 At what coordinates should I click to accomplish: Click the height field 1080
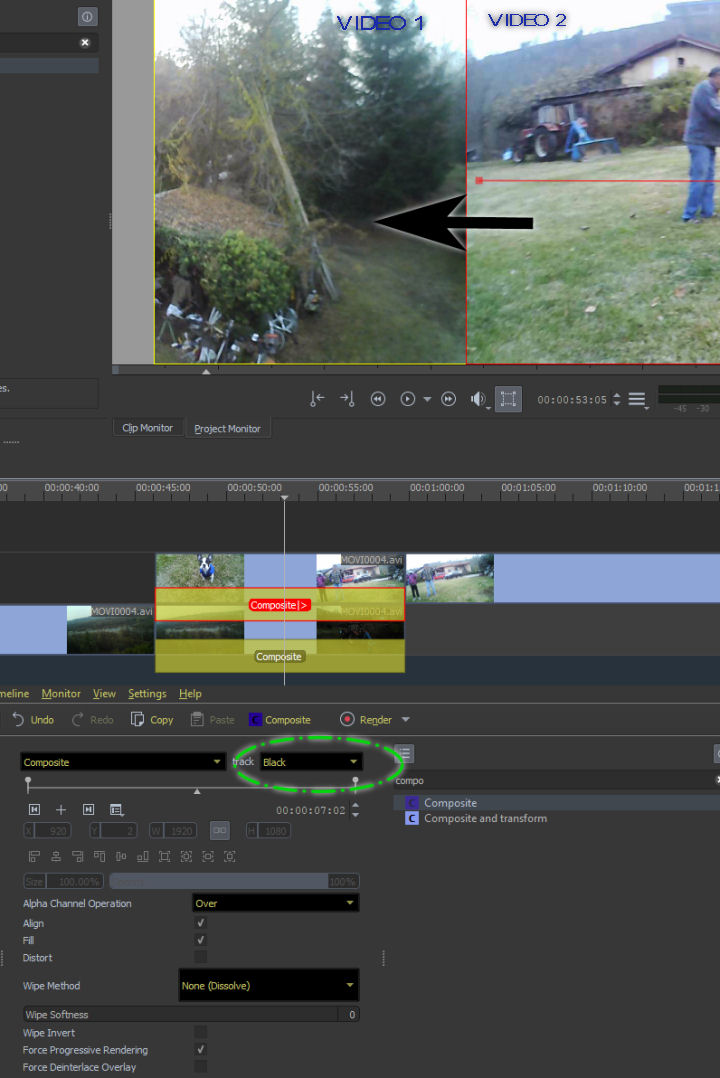click(268, 830)
